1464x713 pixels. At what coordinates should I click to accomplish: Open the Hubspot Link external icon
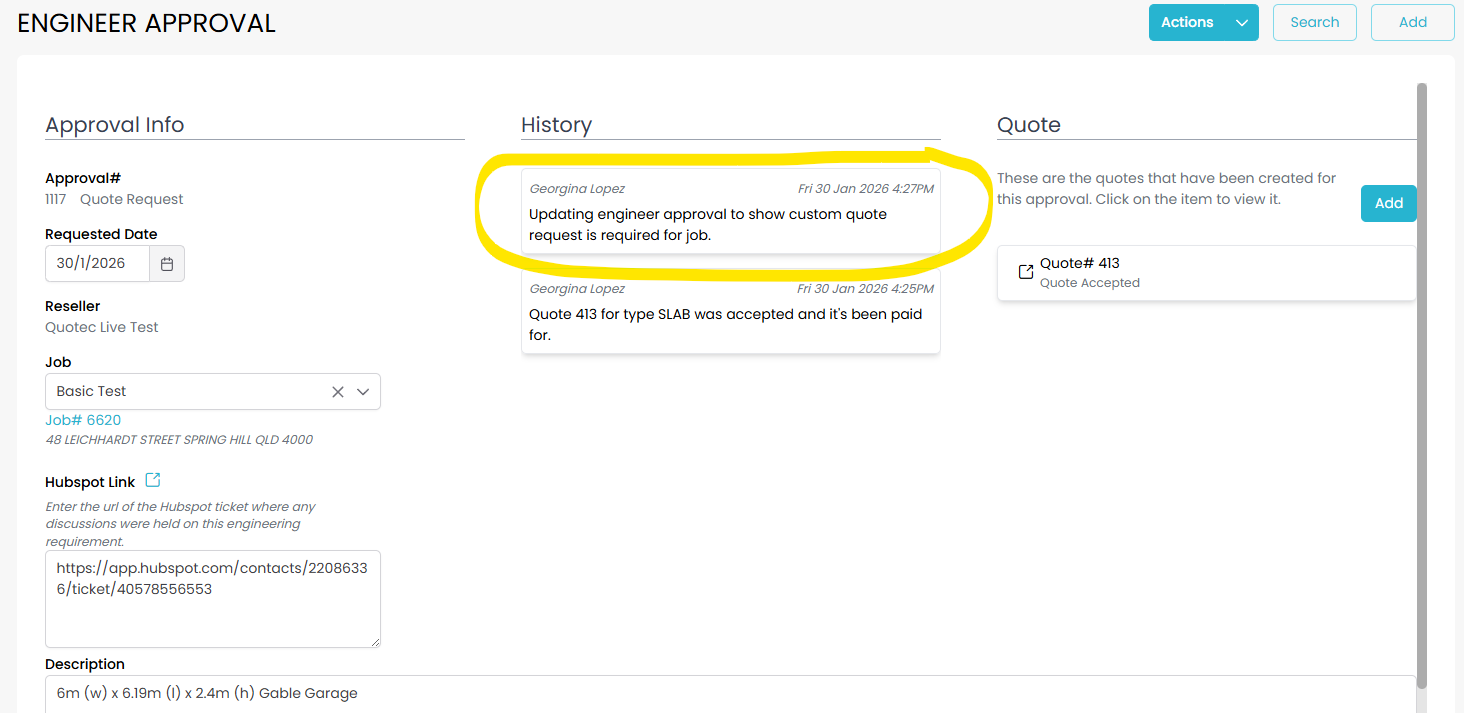(153, 481)
